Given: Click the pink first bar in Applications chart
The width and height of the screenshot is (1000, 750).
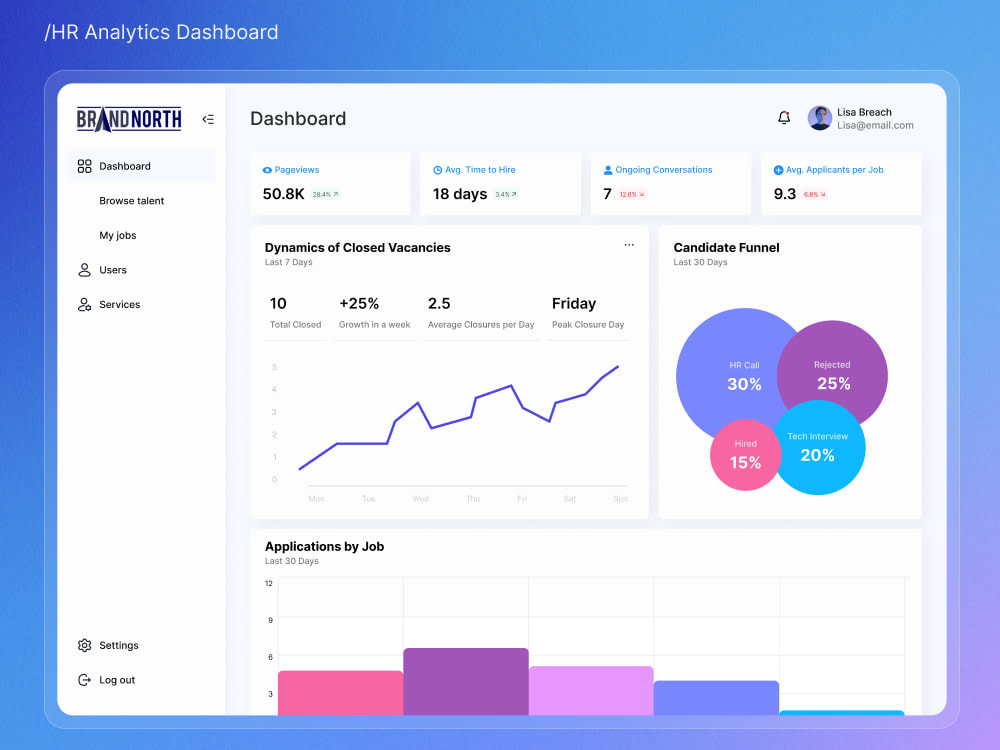Looking at the screenshot, I should click(x=341, y=693).
